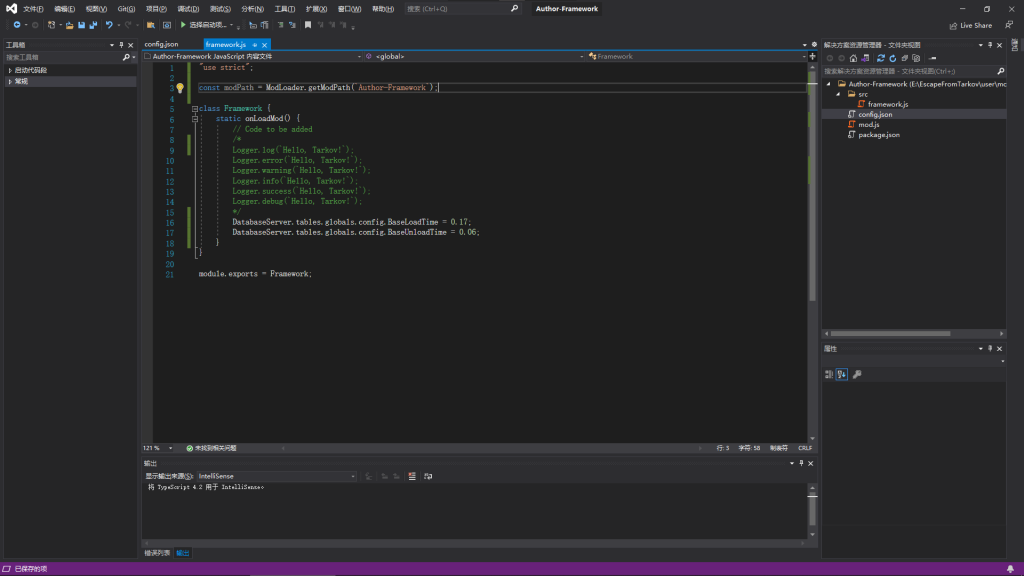Open the output source IntelliSense dropdown
Image resolution: width=1024 pixels, height=576 pixels.
(x=277, y=476)
